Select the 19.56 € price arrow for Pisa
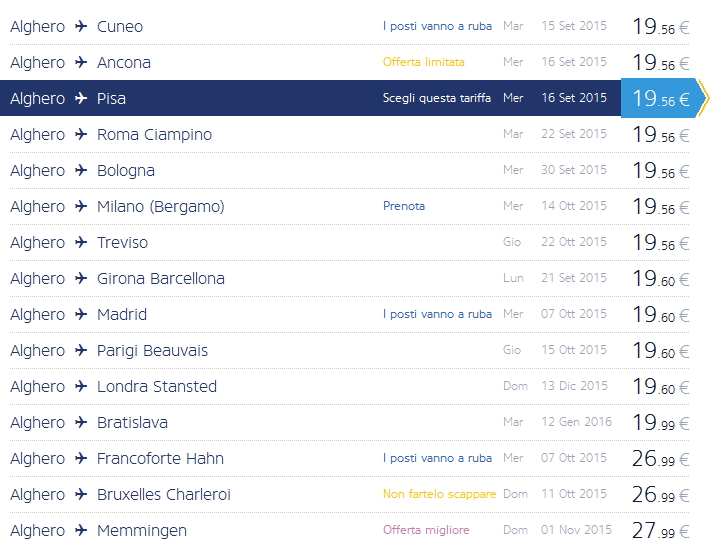The width and height of the screenshot is (721, 548). (x=662, y=98)
